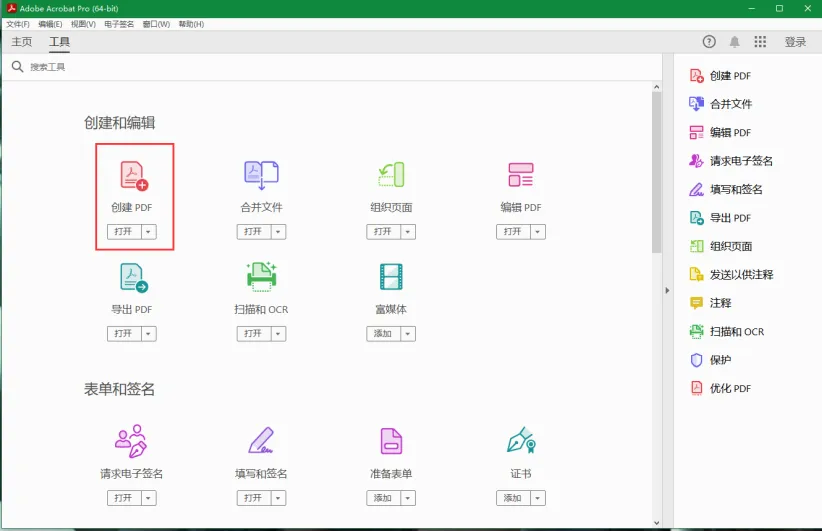822x531 pixels.
Task: Expand dropdown arrow beside 组织页面 打开 button
Action: coord(407,232)
